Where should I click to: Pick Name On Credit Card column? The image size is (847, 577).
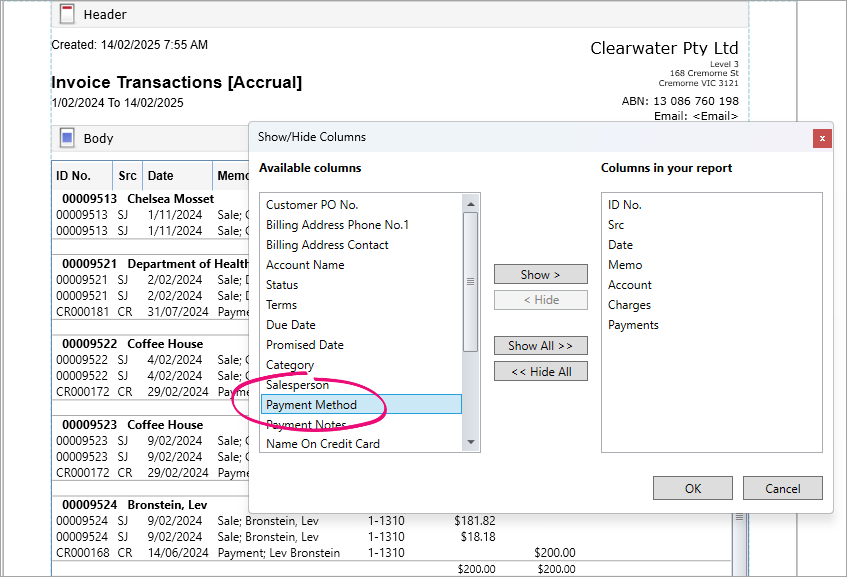coord(323,444)
